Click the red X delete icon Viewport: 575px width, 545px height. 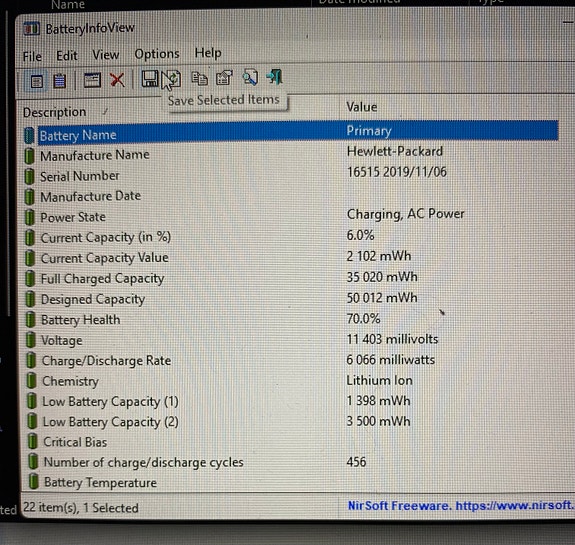coord(117,80)
